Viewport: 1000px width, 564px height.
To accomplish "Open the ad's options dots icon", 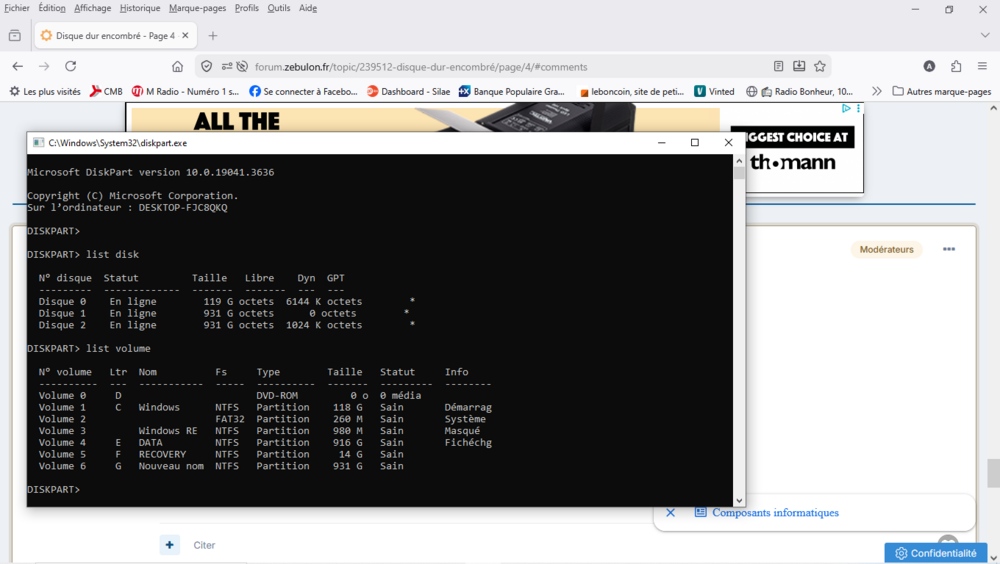I will coord(858,108).
